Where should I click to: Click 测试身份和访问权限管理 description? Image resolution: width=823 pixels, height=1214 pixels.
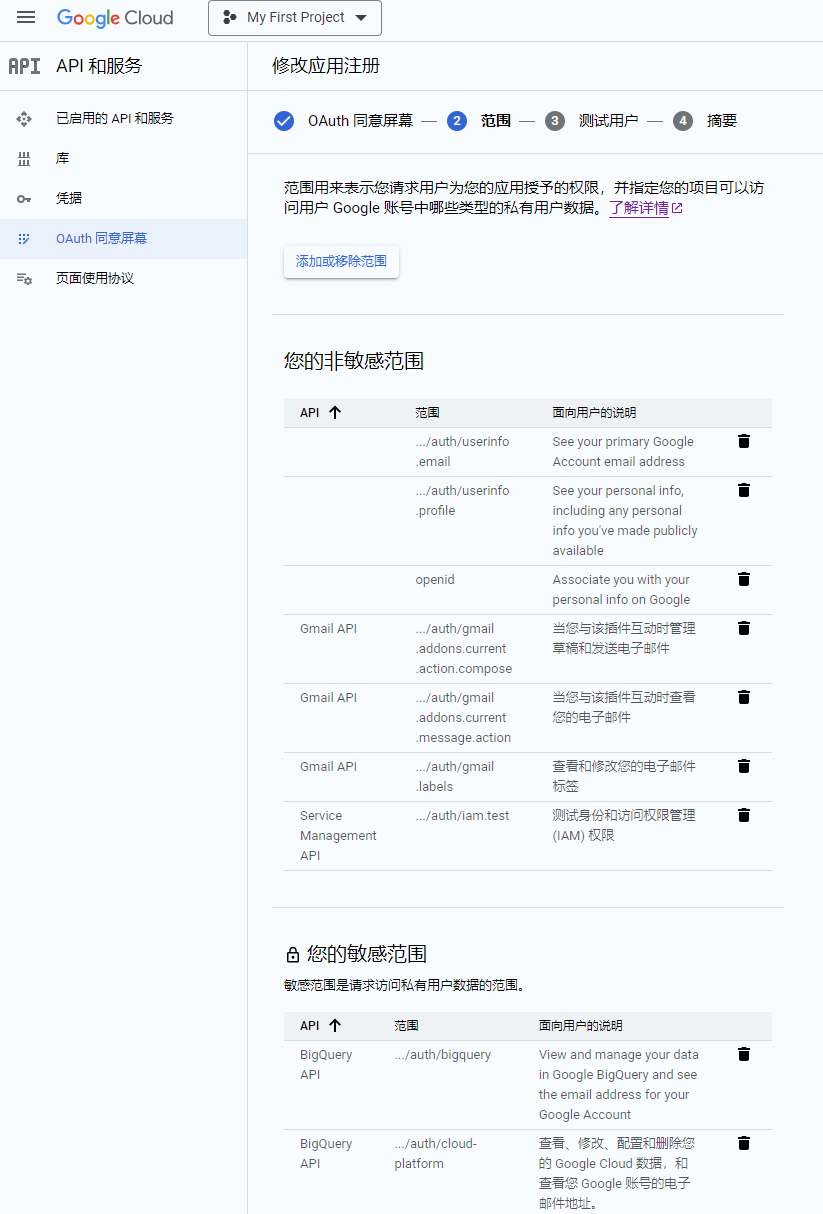(x=624, y=825)
